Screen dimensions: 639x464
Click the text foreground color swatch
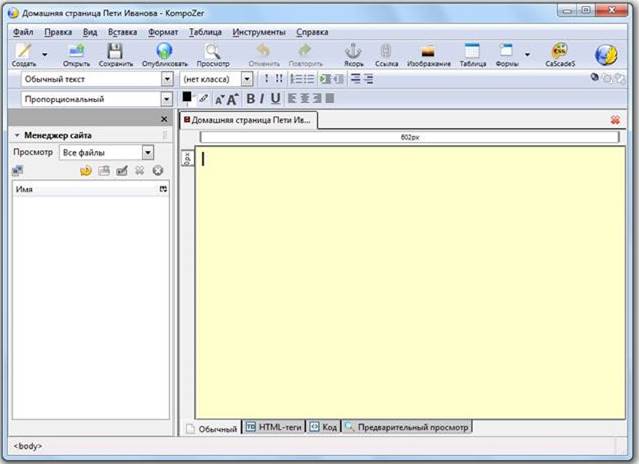(187, 97)
